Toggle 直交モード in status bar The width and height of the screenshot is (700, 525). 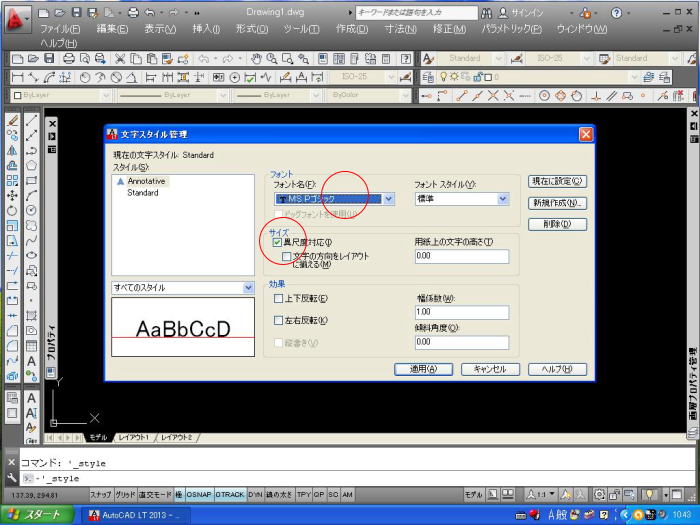point(154,495)
